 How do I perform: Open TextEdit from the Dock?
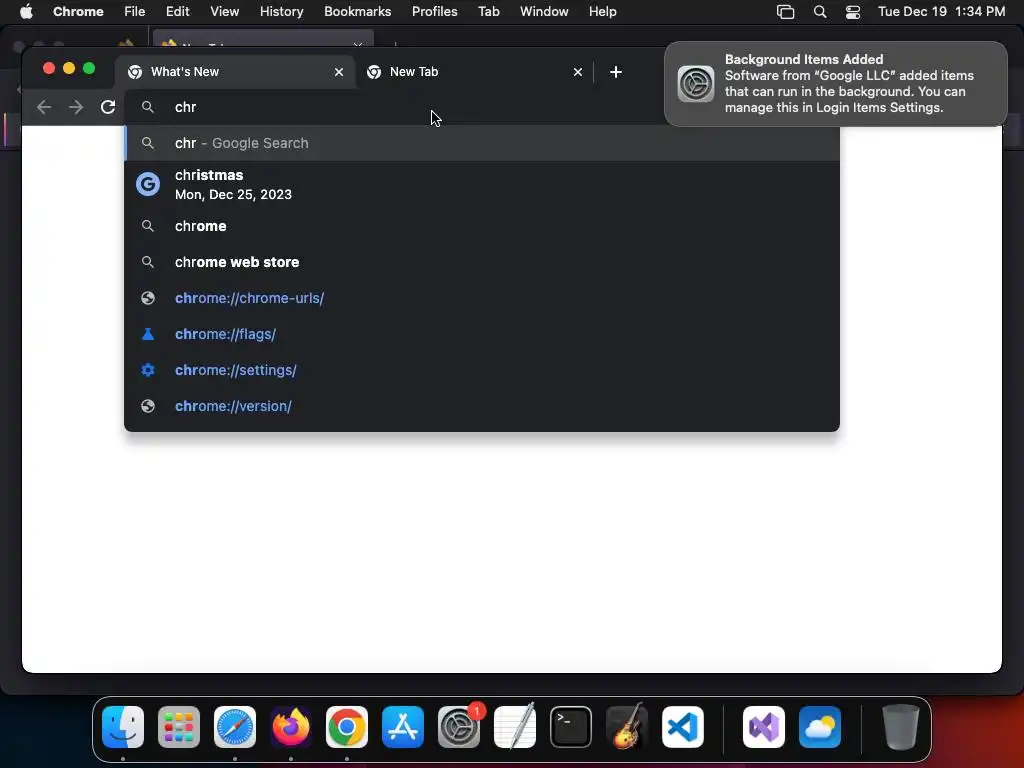(x=515, y=727)
